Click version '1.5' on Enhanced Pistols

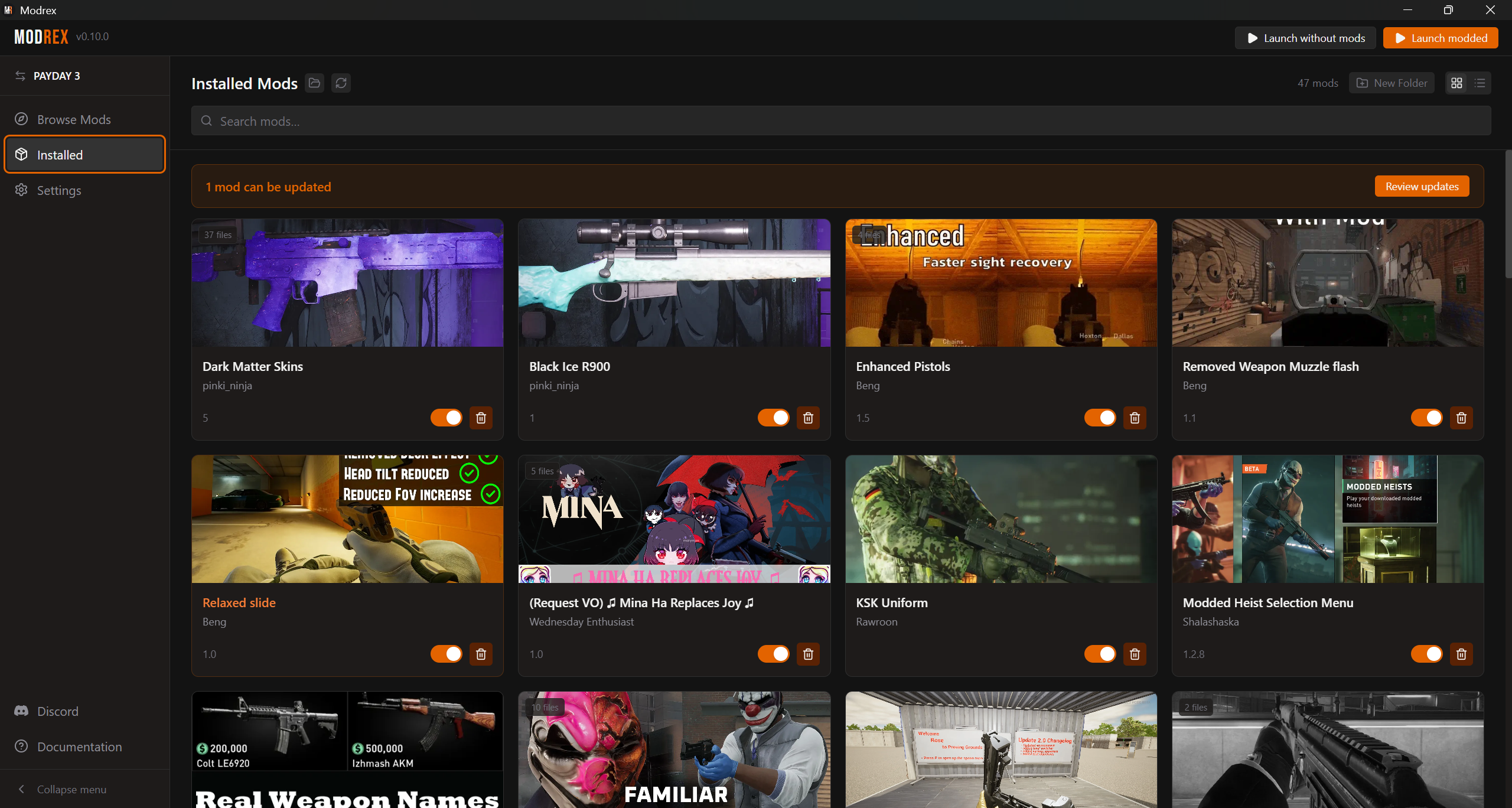(863, 418)
